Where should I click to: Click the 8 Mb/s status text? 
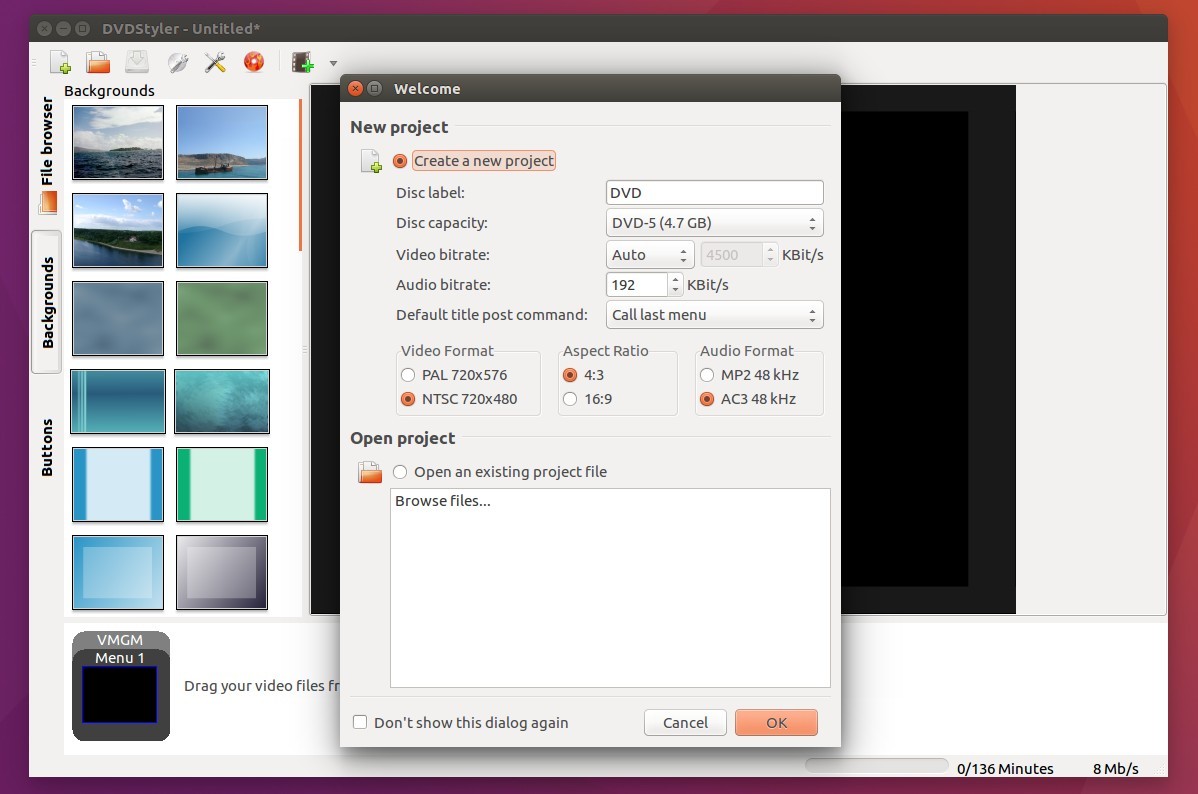point(1115,769)
